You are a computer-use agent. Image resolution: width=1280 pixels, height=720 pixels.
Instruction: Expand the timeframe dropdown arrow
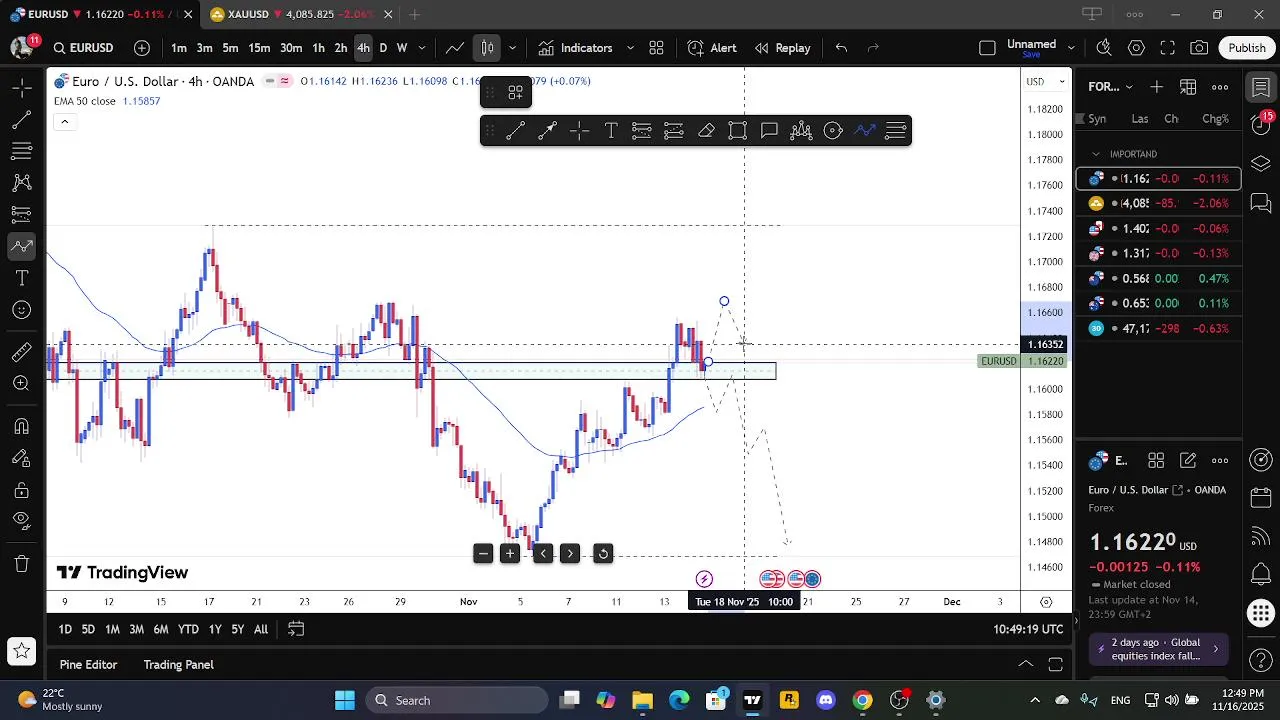pyautogui.click(x=422, y=48)
